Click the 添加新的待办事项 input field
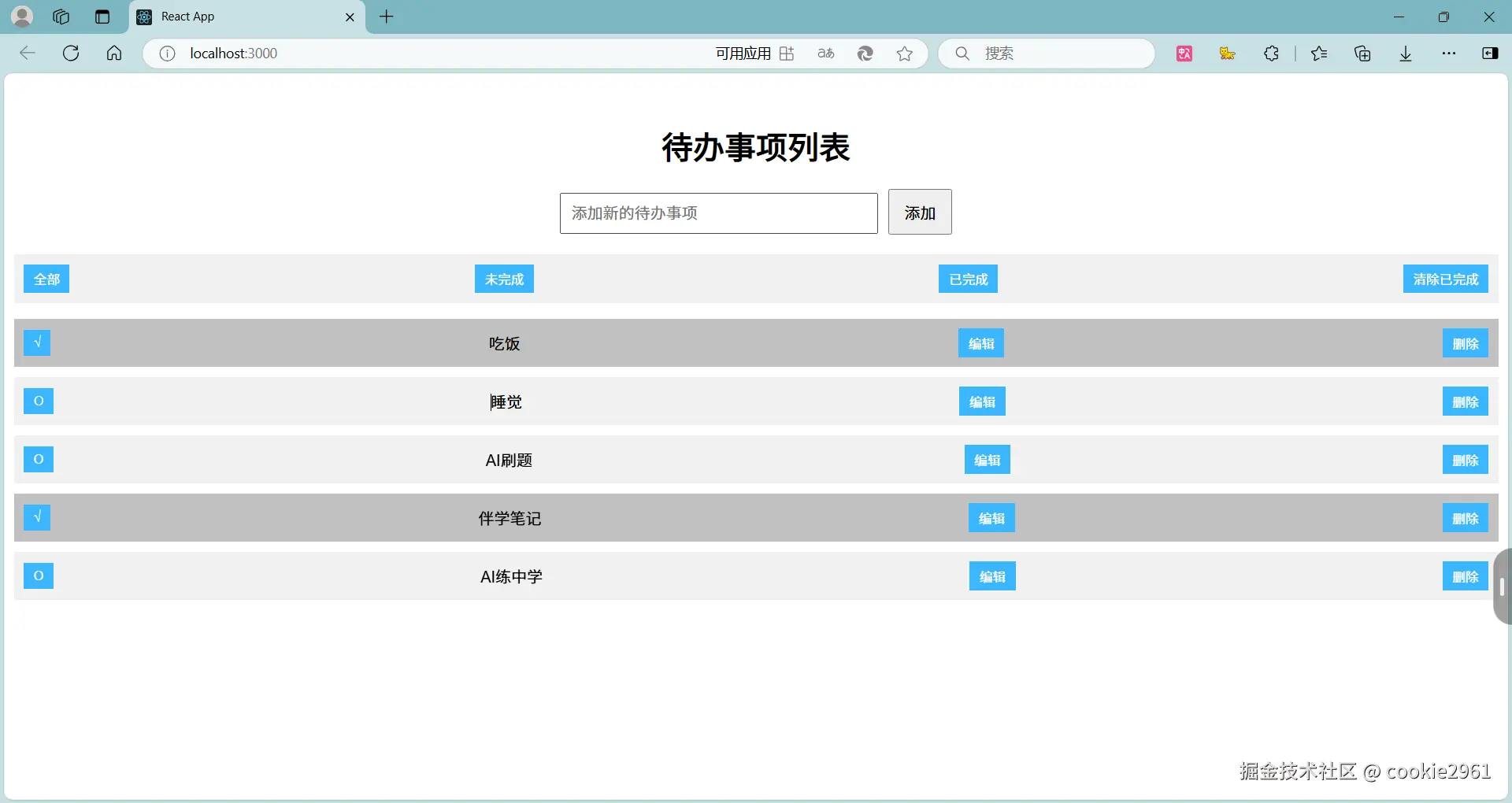1512x803 pixels. tap(719, 213)
